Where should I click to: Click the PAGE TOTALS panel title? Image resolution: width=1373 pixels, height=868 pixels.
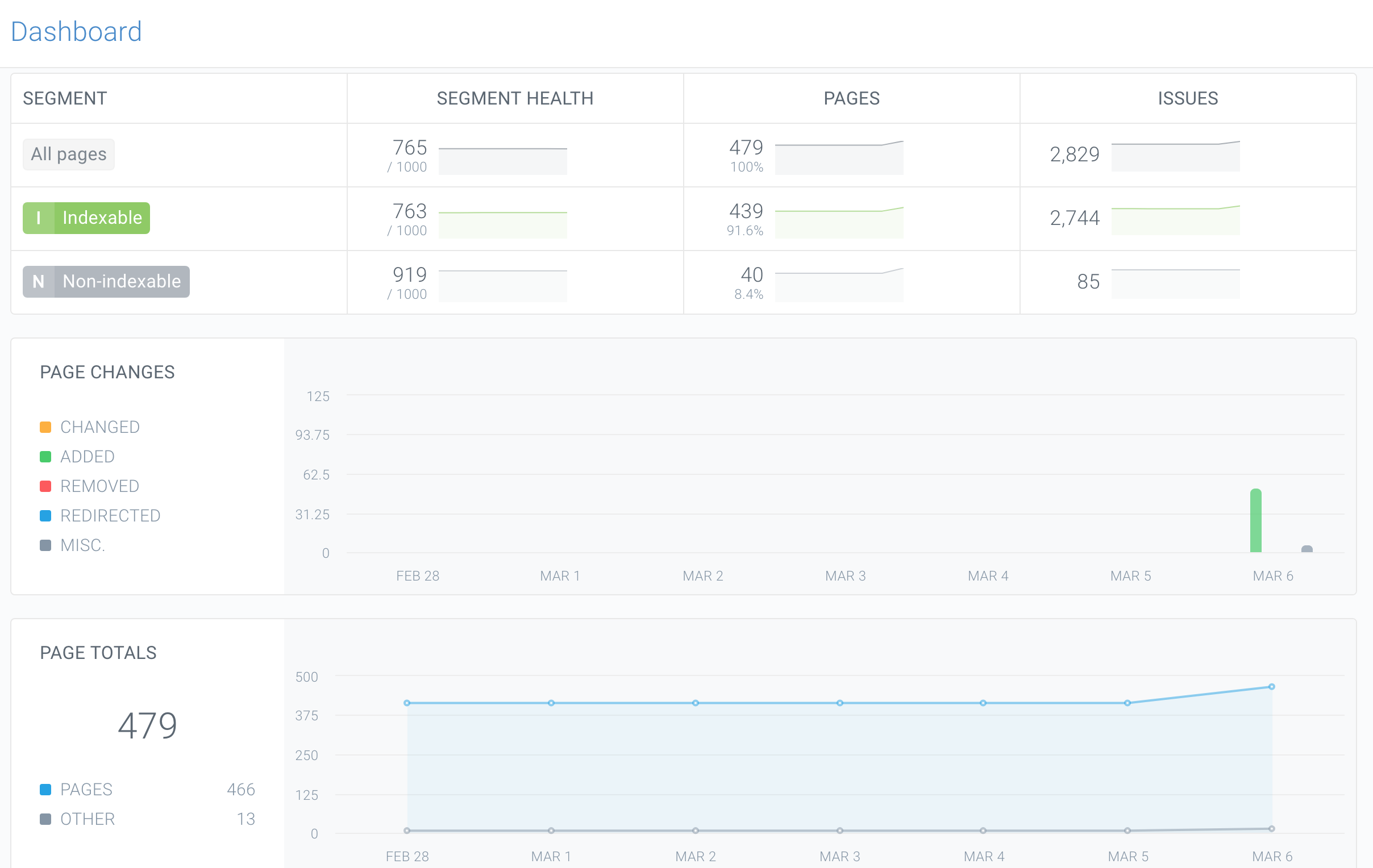coord(98,653)
